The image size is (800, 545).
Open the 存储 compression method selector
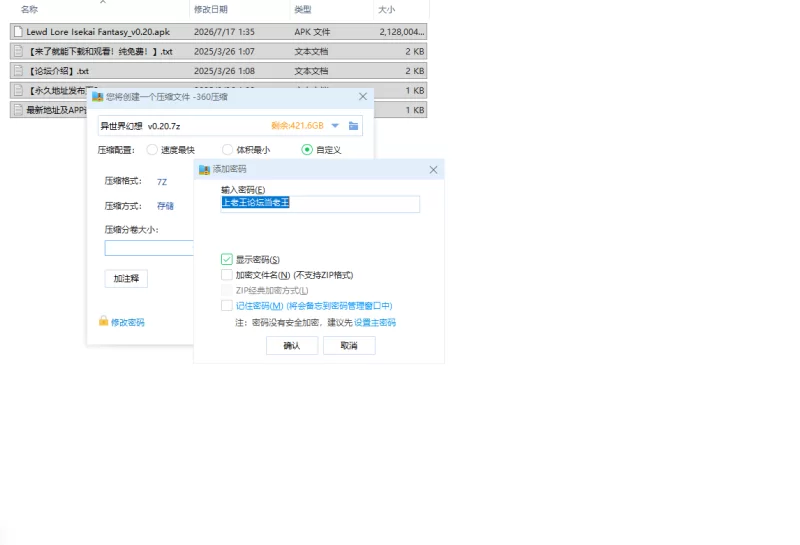pyautogui.click(x=165, y=206)
